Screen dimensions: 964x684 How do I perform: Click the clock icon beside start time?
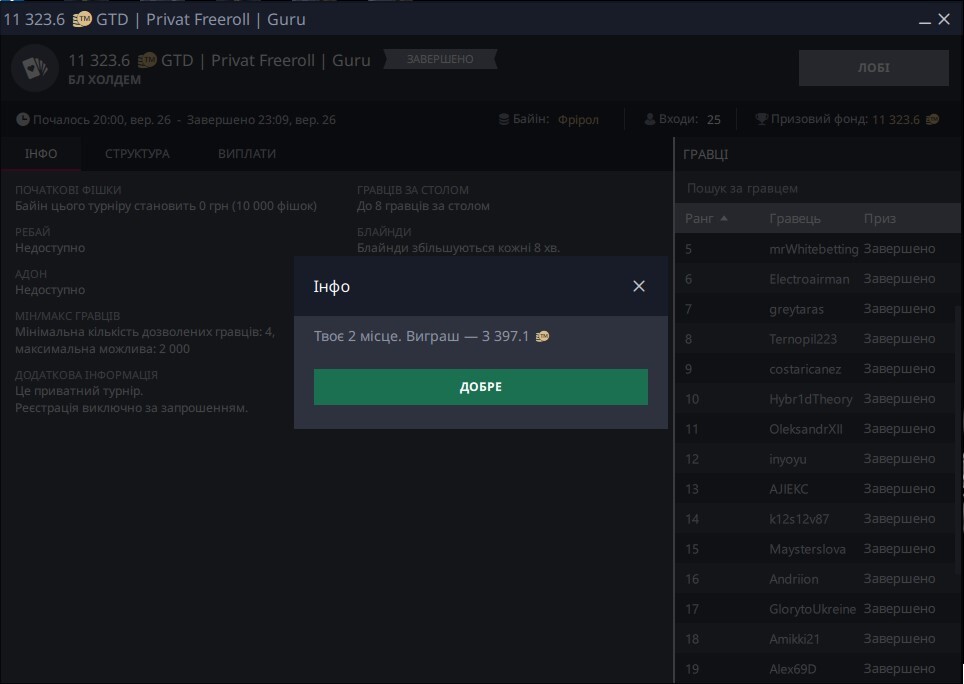point(22,120)
